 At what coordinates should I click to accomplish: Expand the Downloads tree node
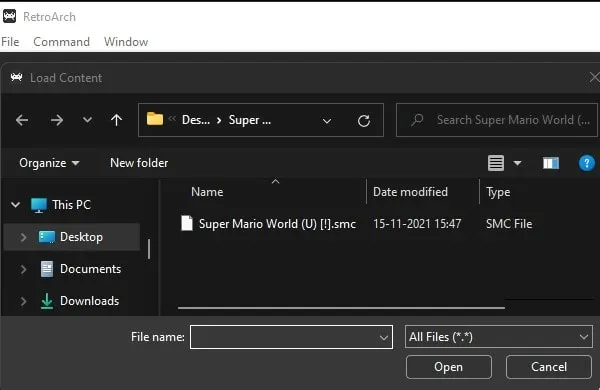point(23,301)
